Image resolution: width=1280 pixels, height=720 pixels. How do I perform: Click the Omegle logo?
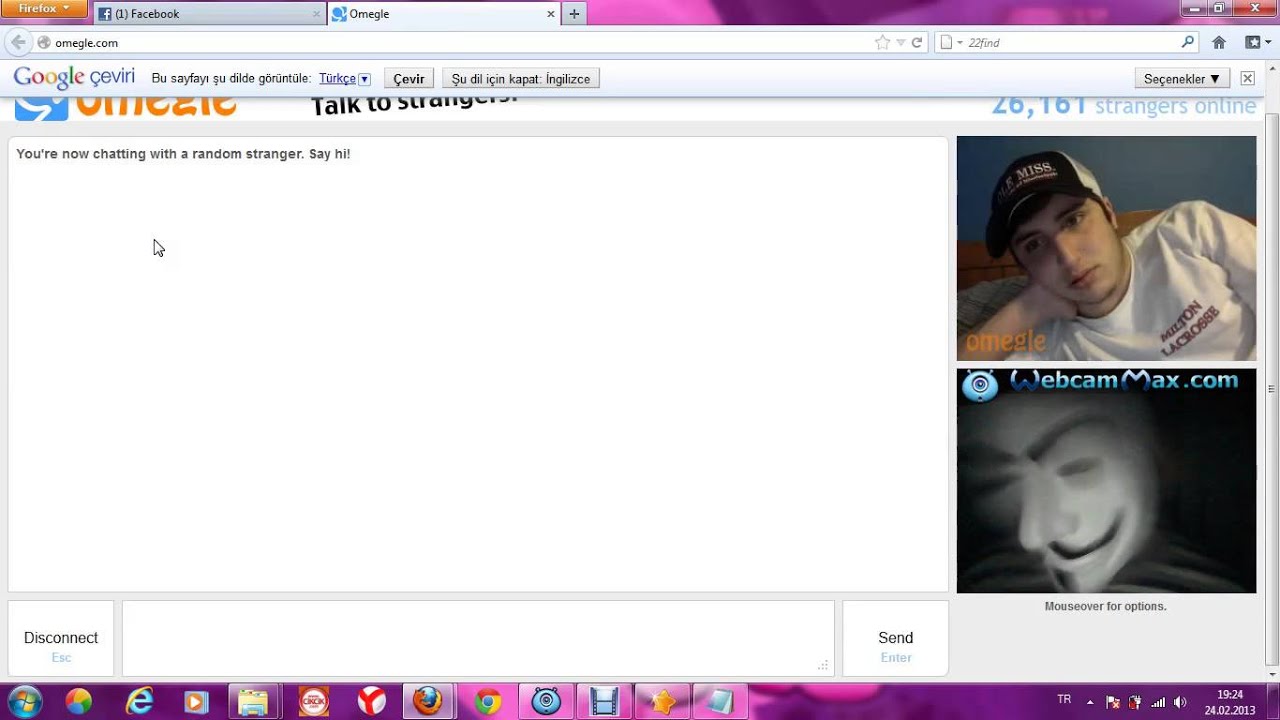(125, 106)
